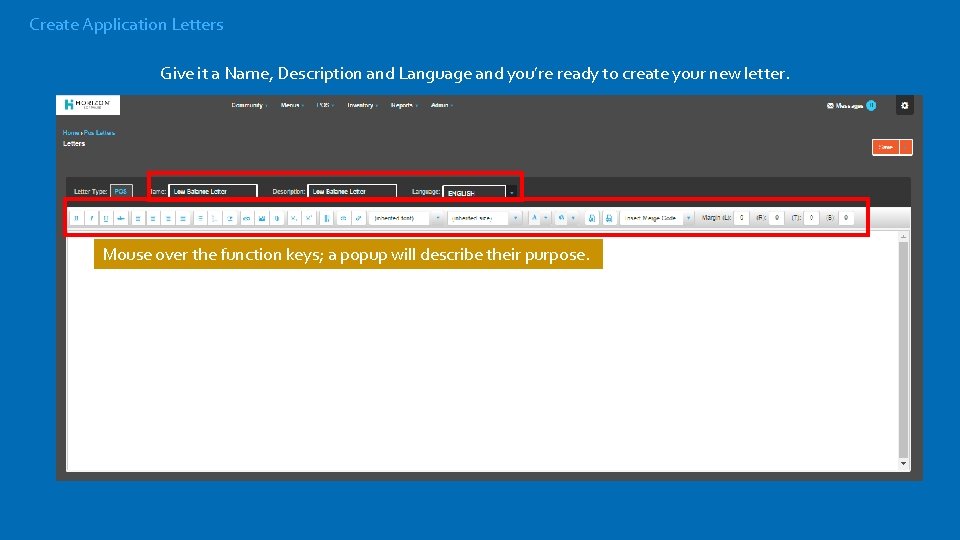Open the arrow beside the Save button
Image resolution: width=960 pixels, height=540 pixels.
click(x=906, y=148)
